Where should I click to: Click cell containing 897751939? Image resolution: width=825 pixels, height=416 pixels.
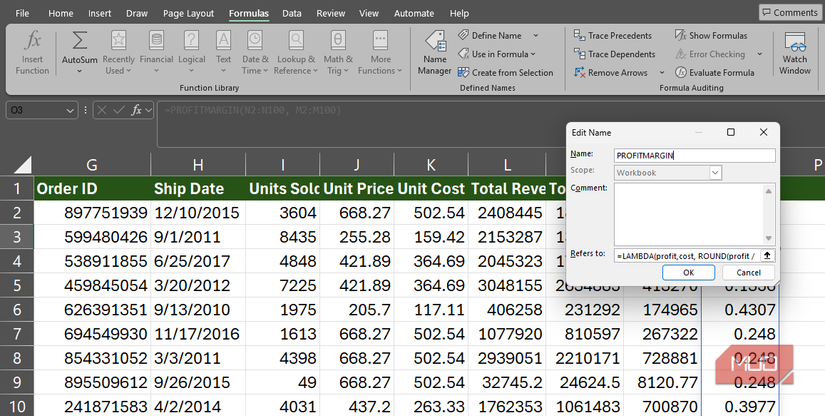tap(92, 212)
